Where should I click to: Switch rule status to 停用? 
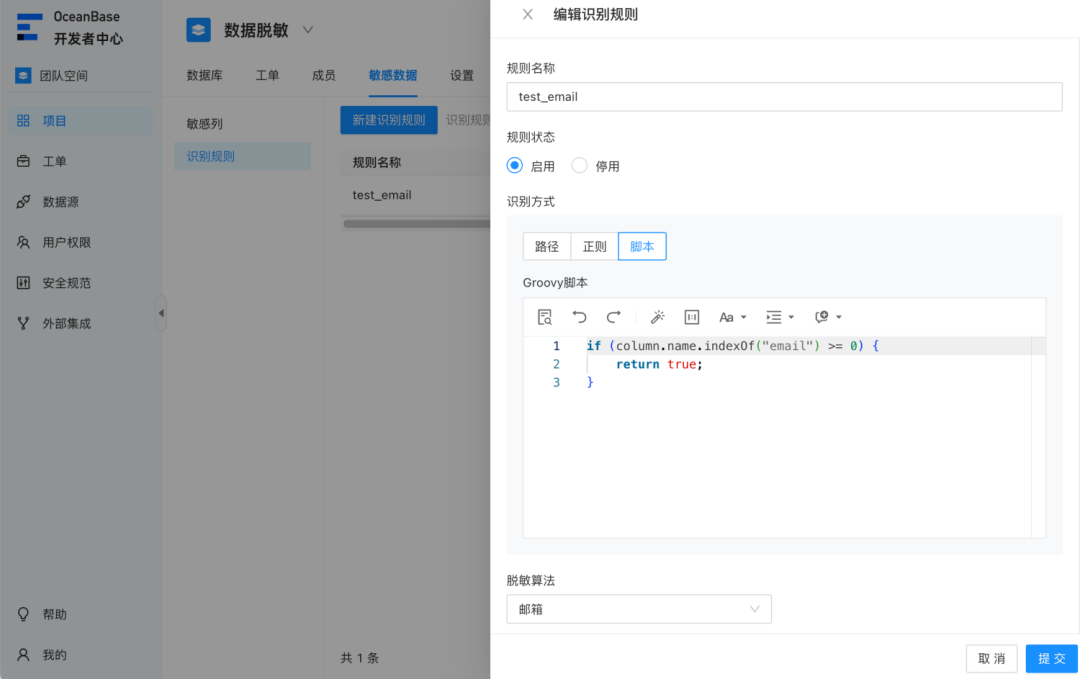[580, 165]
